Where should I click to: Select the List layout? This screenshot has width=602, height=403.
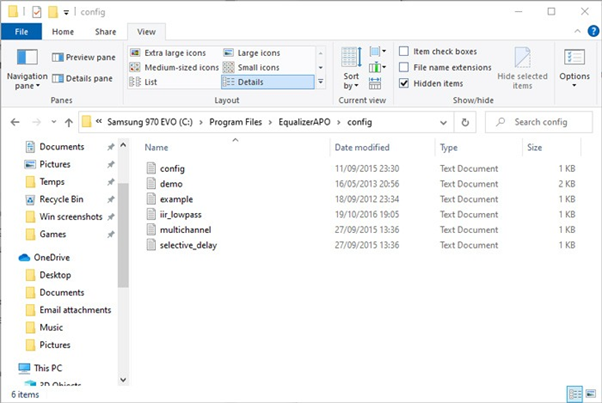click(x=143, y=82)
